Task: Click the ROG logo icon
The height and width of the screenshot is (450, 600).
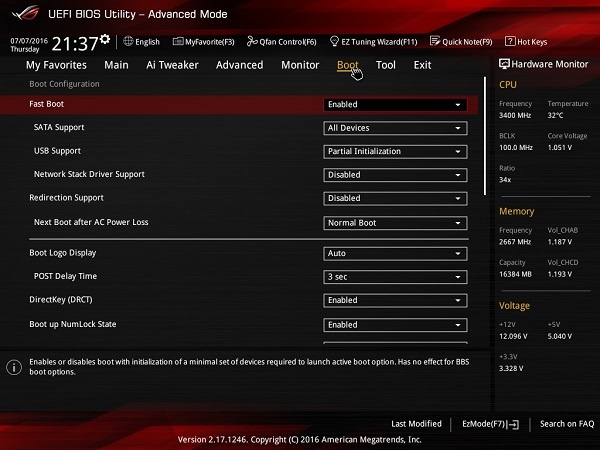Action: 26,13
